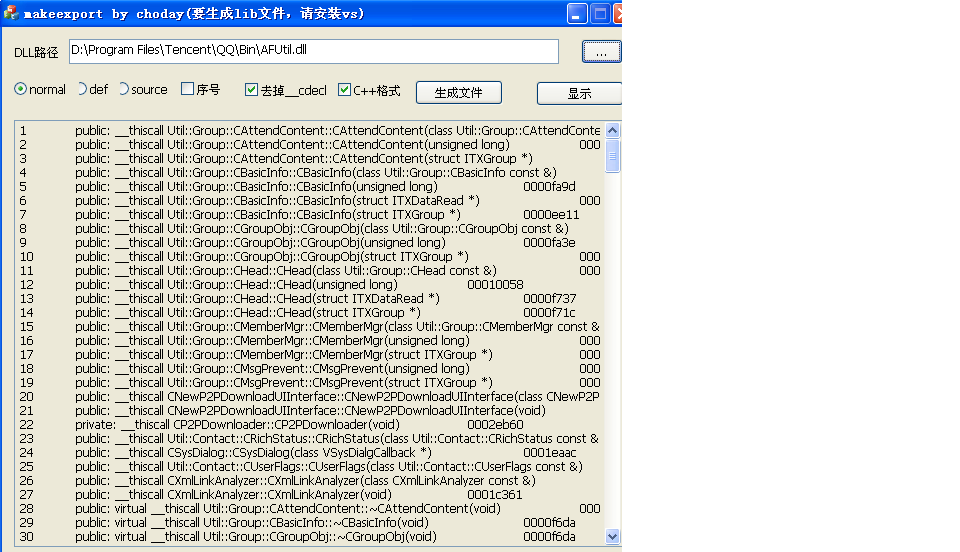Minimize the makeexport window

[577, 13]
